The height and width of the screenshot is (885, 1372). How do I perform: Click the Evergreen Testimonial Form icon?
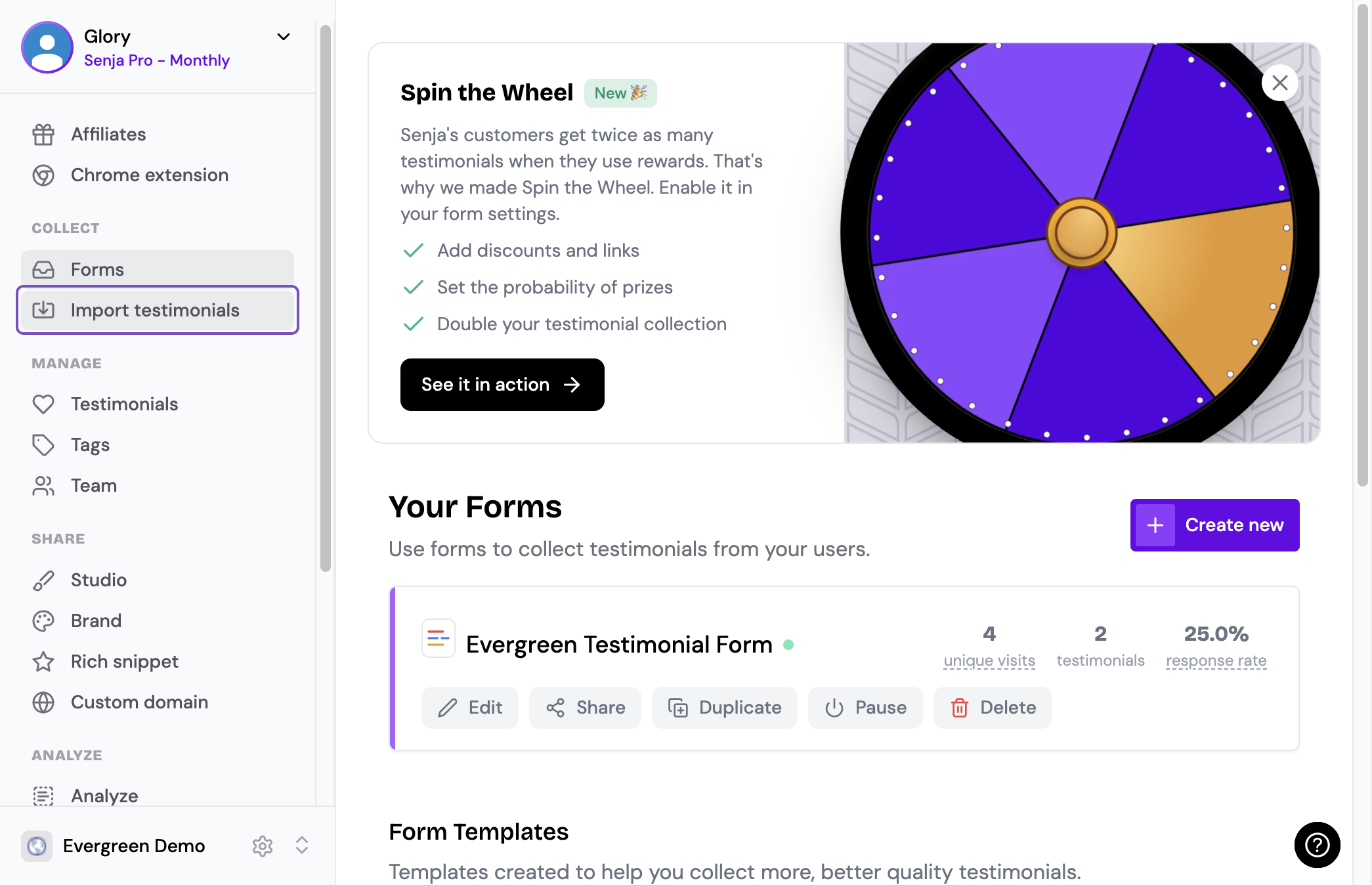pos(438,638)
